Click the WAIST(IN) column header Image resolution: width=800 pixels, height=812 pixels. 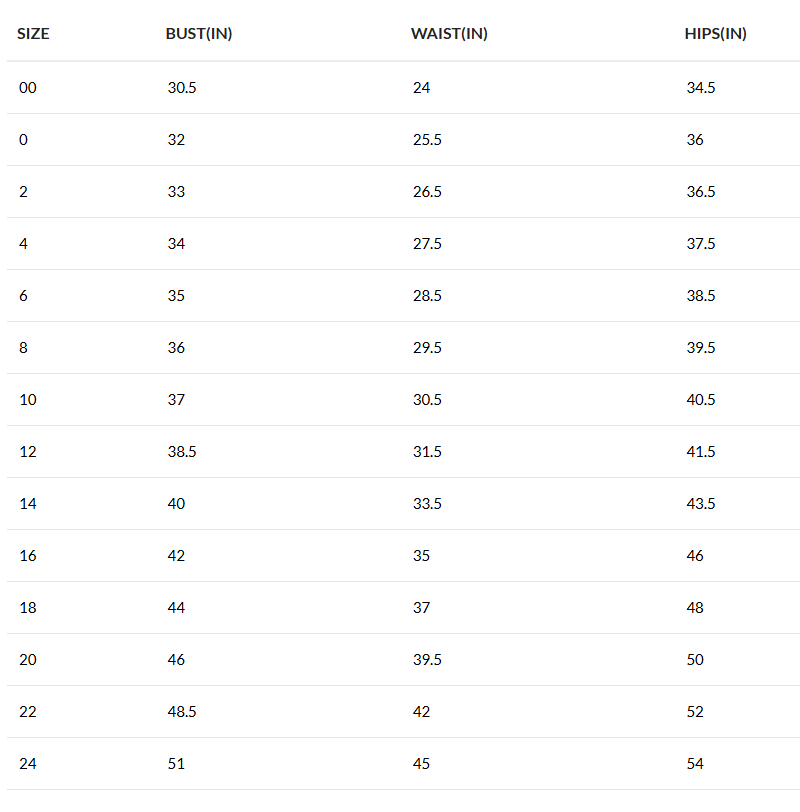coord(449,34)
